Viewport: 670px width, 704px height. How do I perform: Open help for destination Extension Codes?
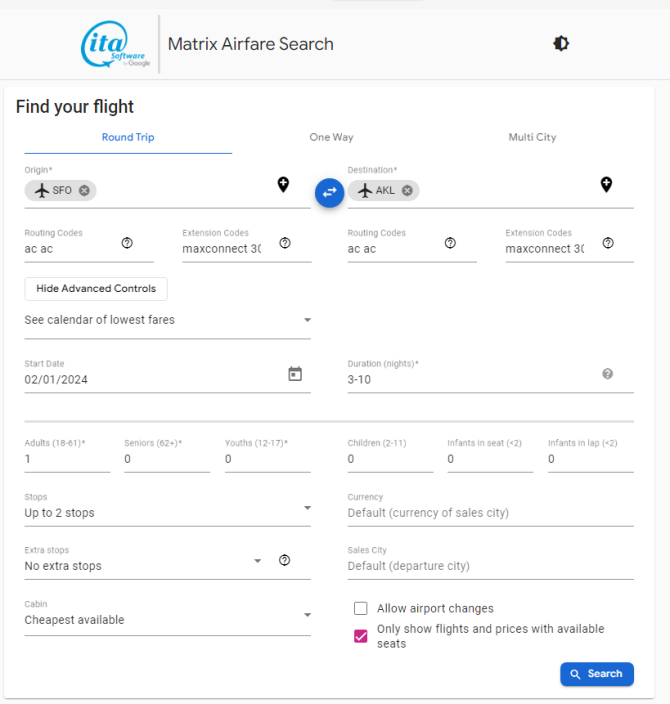[x=608, y=243]
